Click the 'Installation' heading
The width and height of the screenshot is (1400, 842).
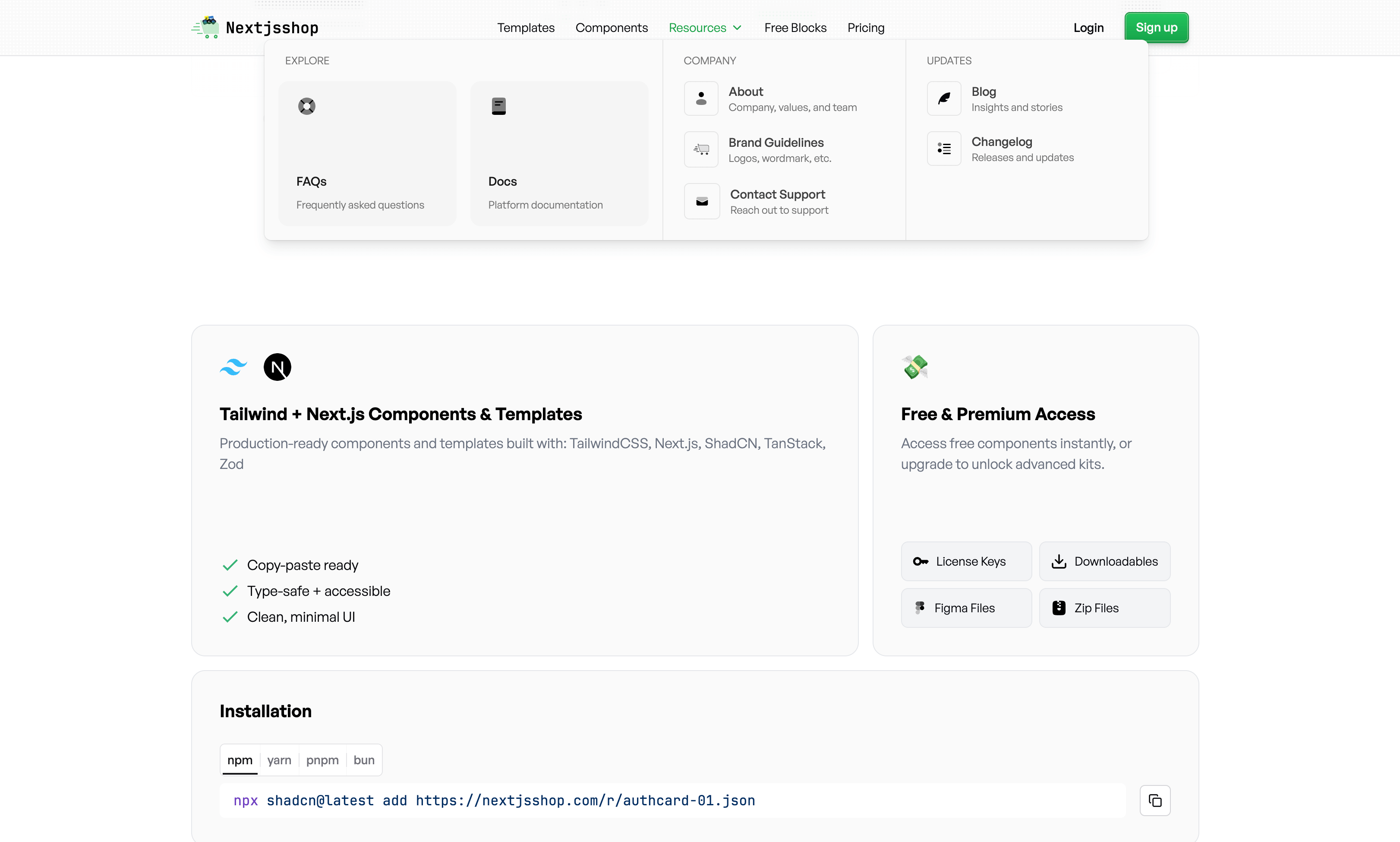point(265,712)
